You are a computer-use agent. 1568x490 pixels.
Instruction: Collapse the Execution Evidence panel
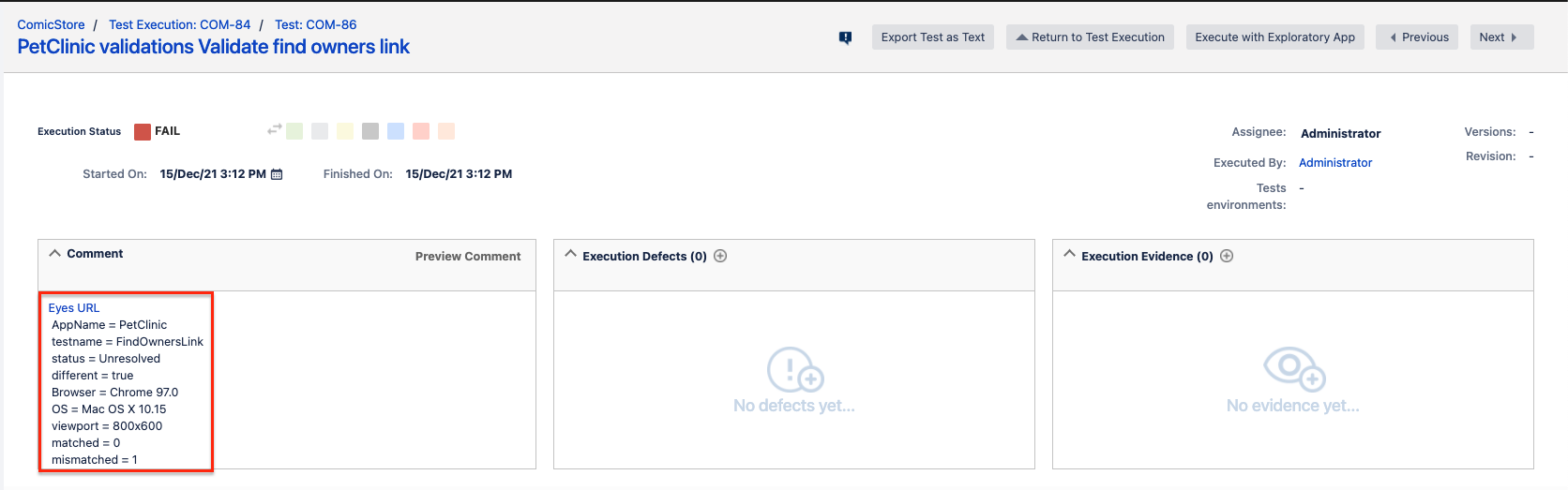pyautogui.click(x=1069, y=254)
